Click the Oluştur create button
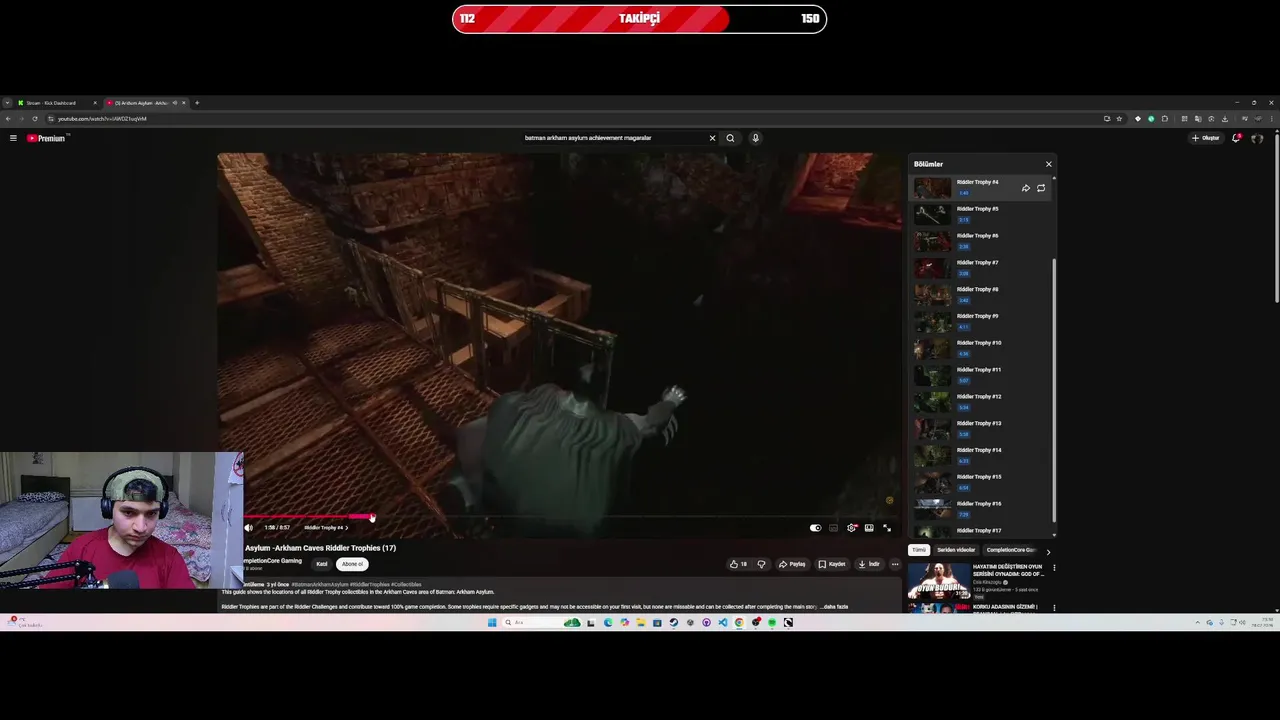Screen dimensions: 1280x720 click(1205, 138)
